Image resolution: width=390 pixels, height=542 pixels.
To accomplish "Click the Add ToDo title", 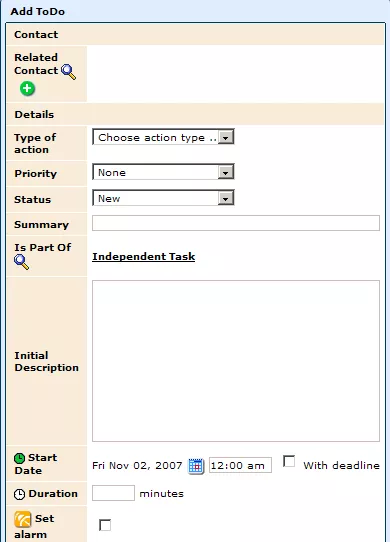I will (38, 11).
